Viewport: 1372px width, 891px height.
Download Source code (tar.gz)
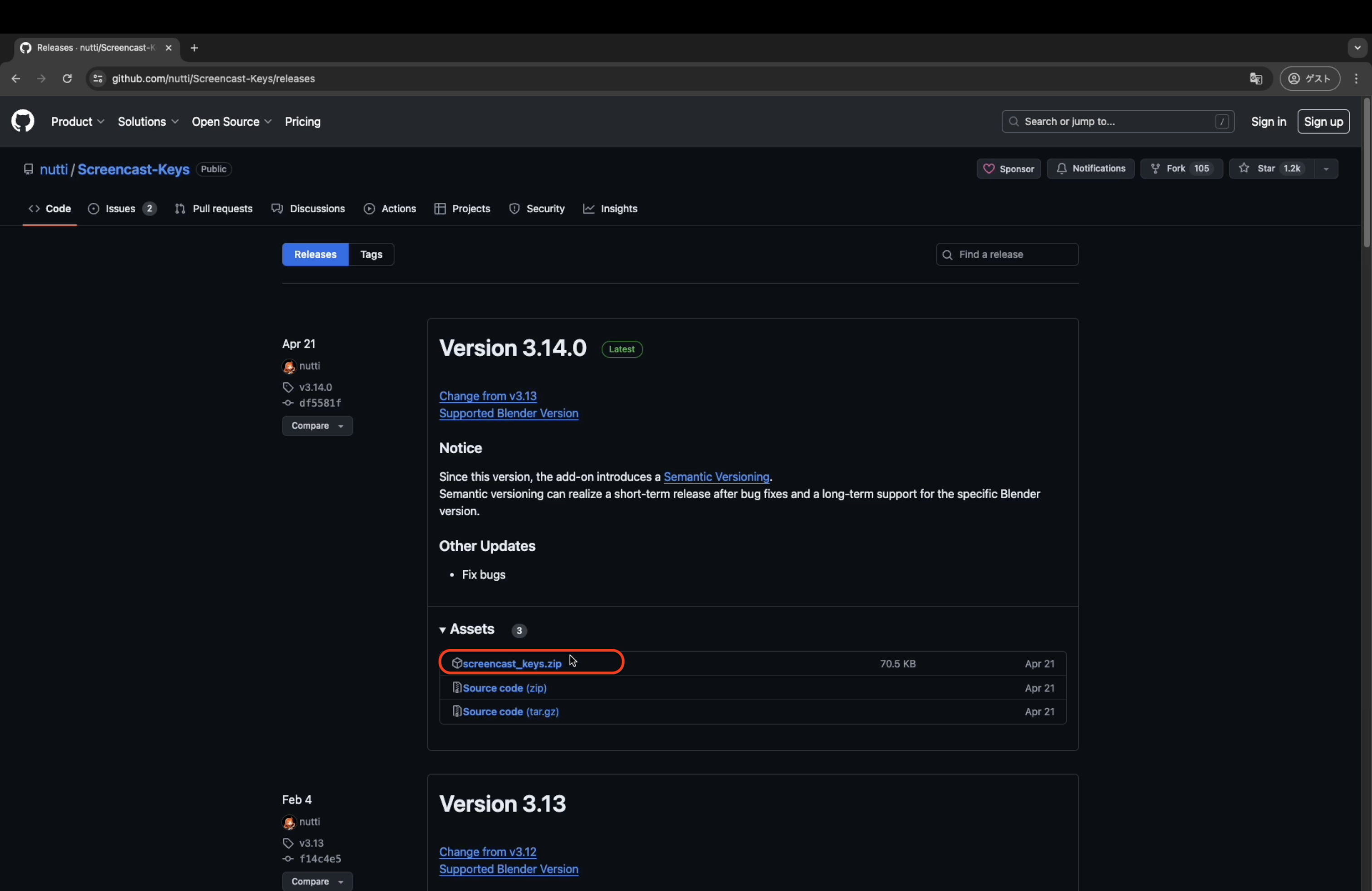click(x=511, y=712)
